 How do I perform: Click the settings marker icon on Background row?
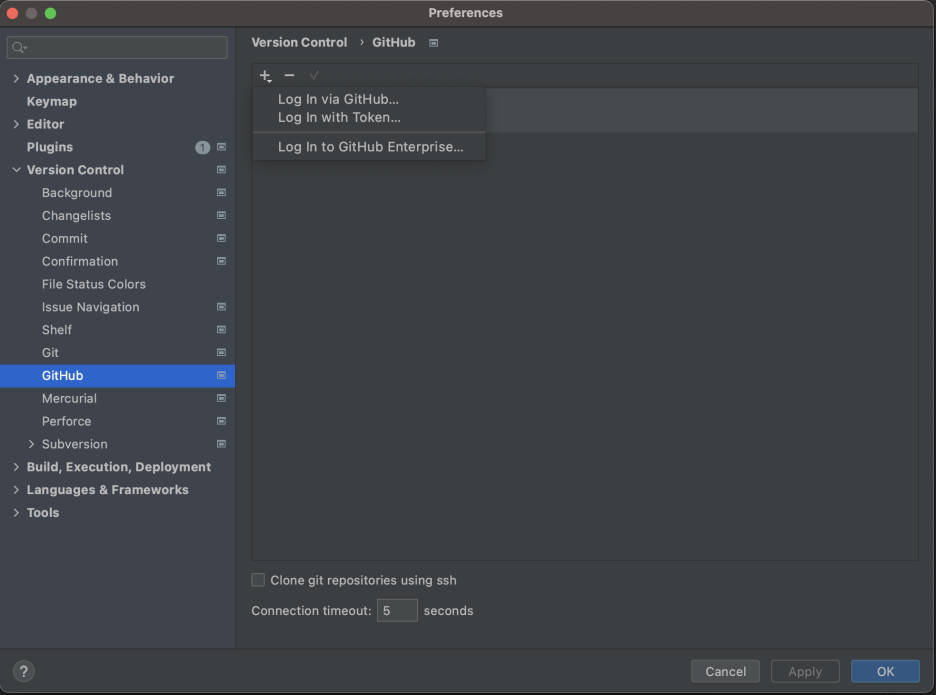(221, 192)
